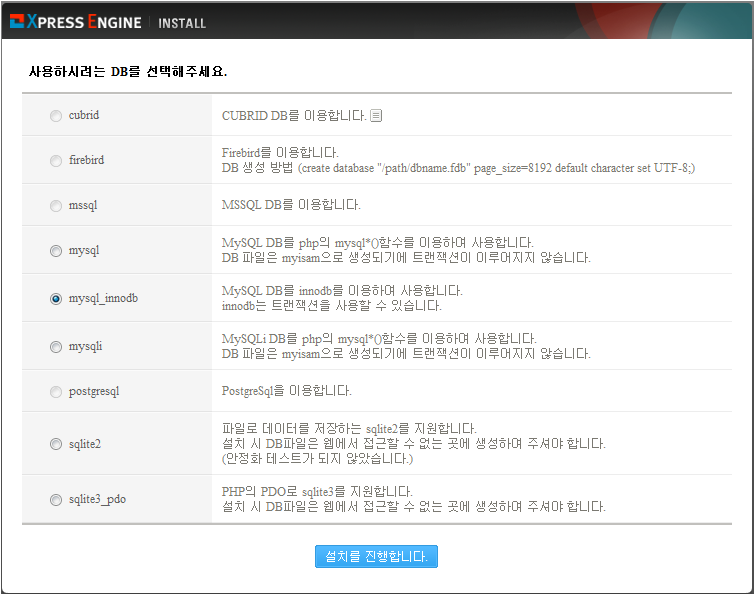755x595 pixels.
Task: Click '파일로 데이터를 저장하는 sqlite2를 지원합니다.' text
Action: (x=349, y=428)
